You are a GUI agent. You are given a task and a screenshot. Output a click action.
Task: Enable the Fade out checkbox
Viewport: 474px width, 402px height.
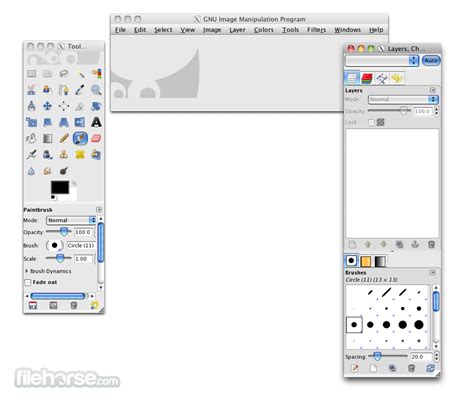pyautogui.click(x=28, y=282)
